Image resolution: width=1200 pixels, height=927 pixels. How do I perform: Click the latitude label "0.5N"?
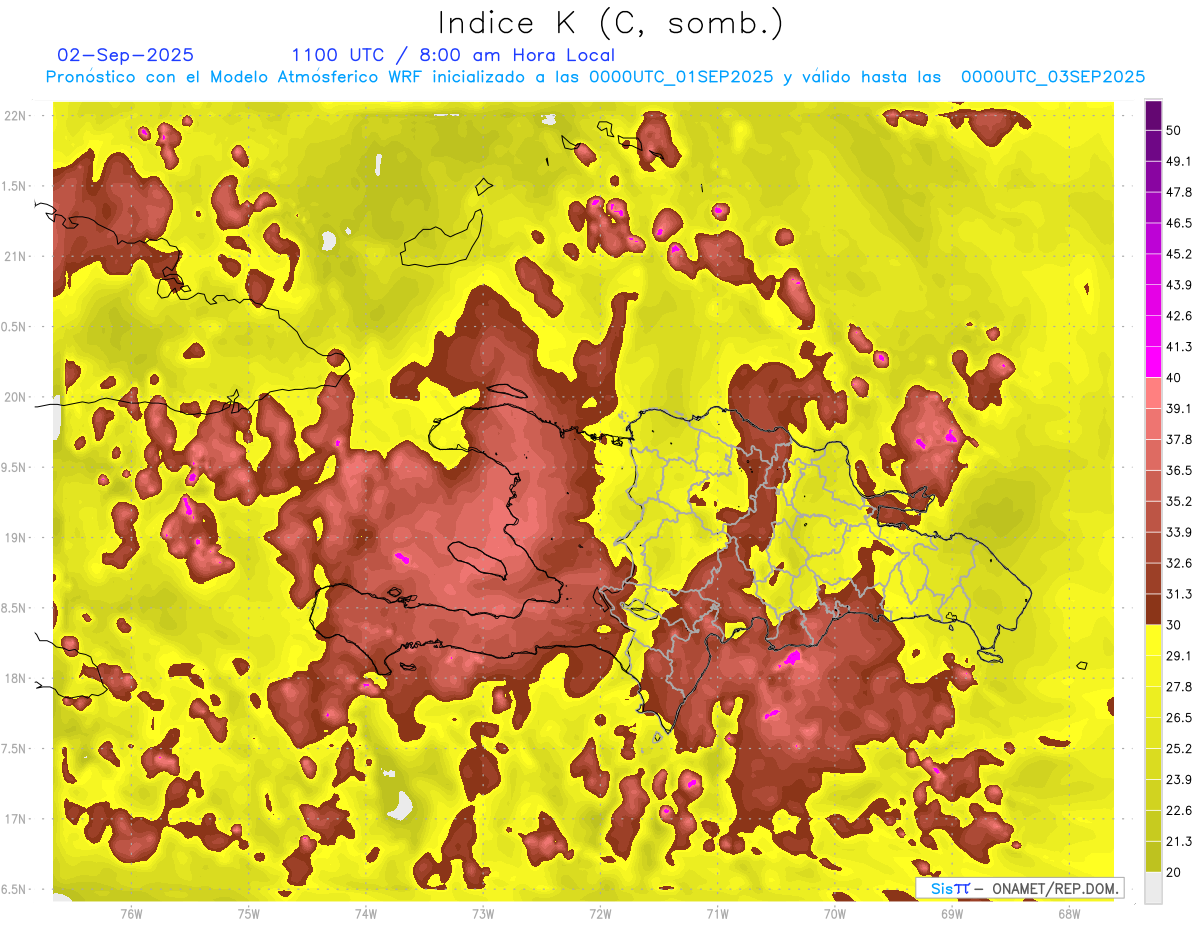coord(15,327)
